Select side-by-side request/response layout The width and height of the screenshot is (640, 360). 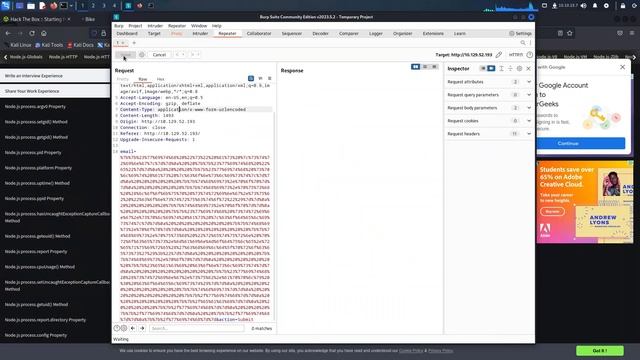click(416, 67)
